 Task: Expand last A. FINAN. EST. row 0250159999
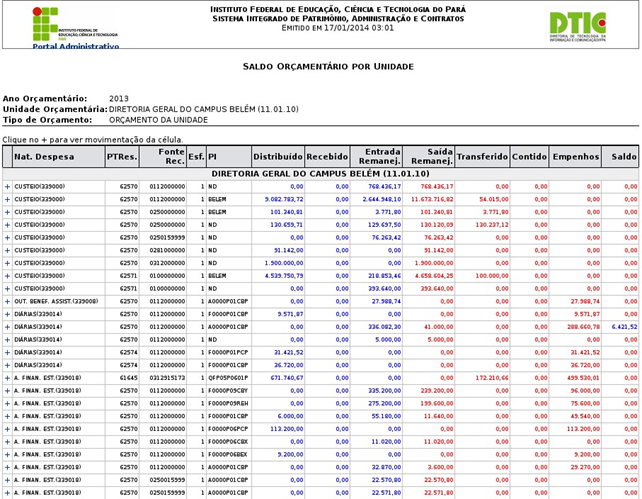point(7,493)
